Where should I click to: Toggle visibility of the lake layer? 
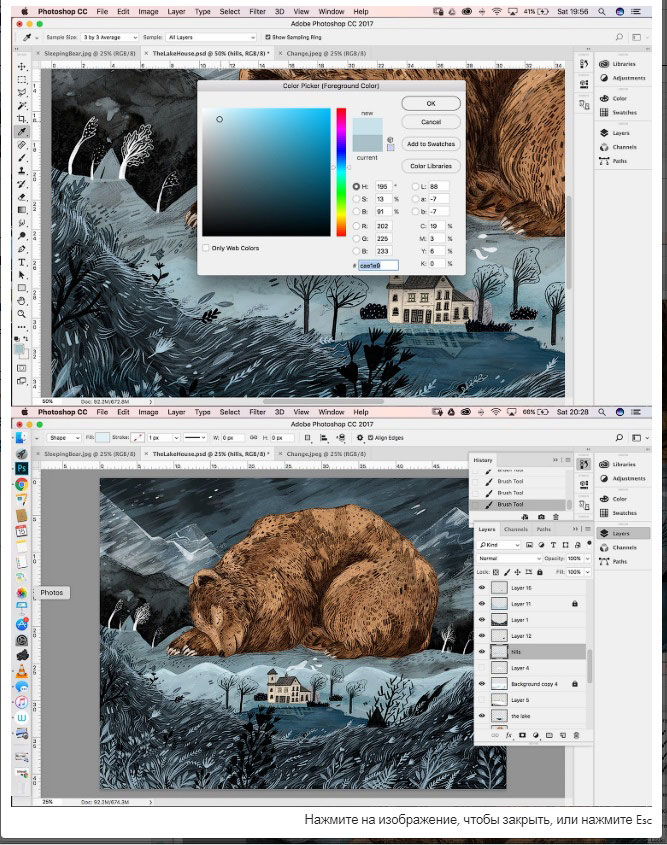click(x=482, y=716)
